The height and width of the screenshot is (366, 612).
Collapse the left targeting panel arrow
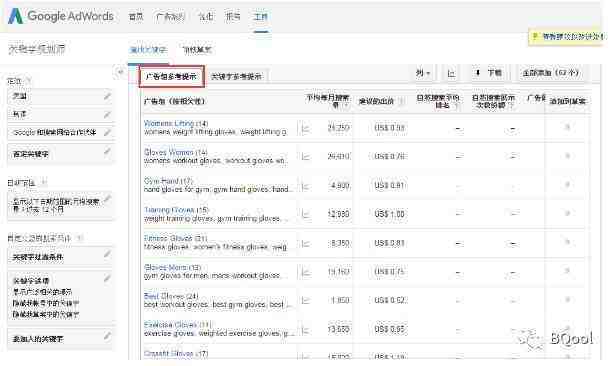[x=120, y=72]
